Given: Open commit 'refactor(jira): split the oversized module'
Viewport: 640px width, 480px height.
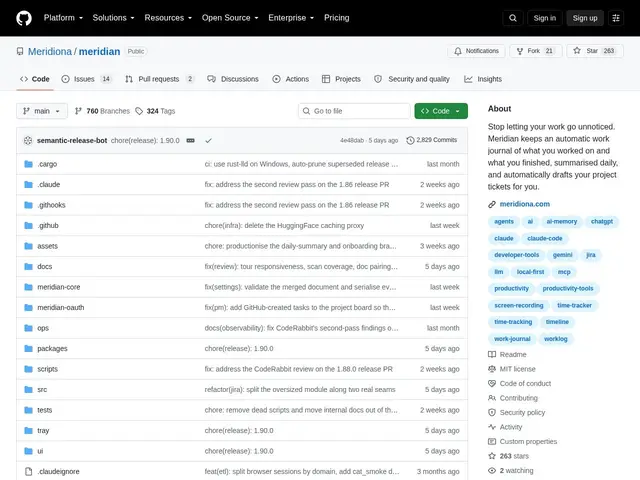Looking at the screenshot, I should pyautogui.click(x=300, y=389).
